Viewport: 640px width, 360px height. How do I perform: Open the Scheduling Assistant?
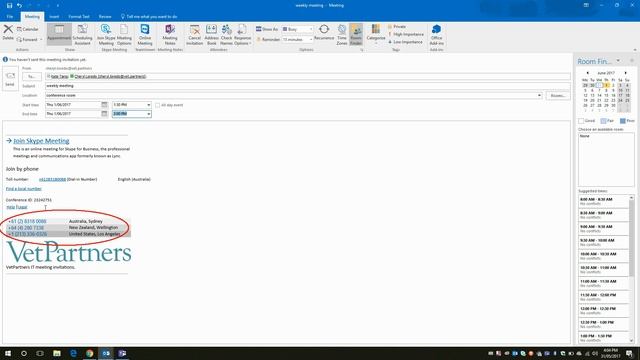pyautogui.click(x=82, y=34)
